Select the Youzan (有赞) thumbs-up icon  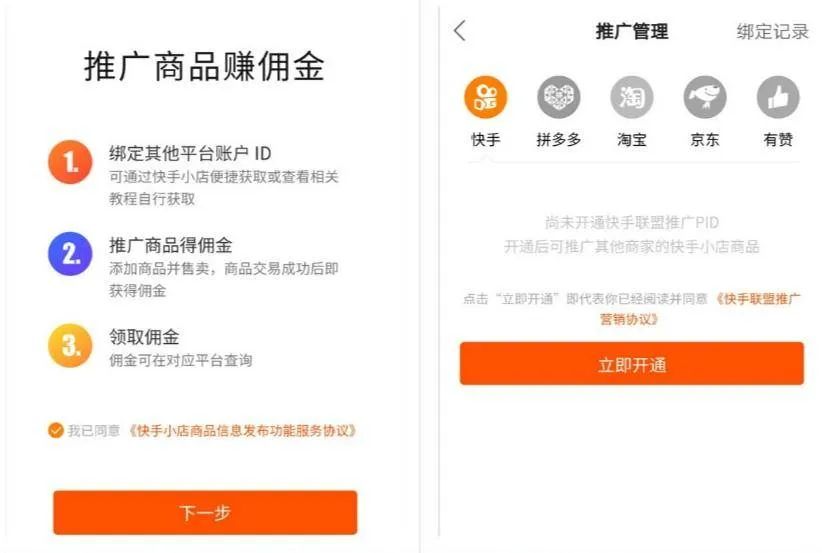[x=778, y=97]
